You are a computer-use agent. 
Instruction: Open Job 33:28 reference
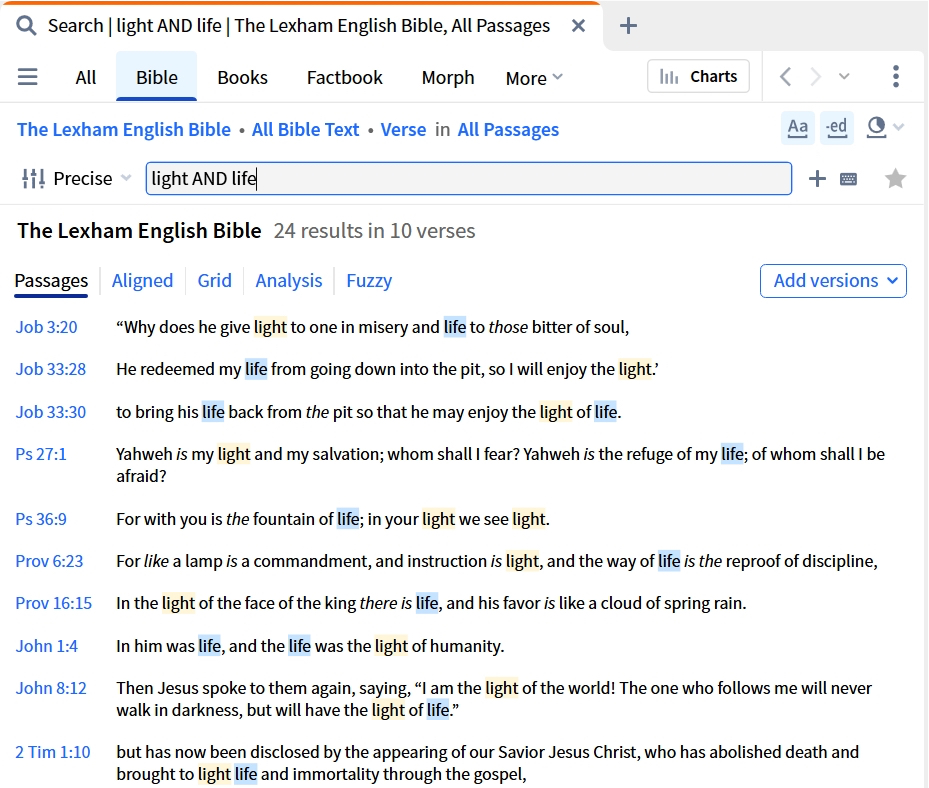50,369
